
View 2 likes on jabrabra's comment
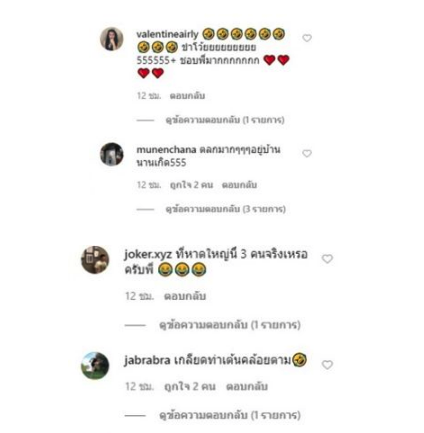[x=190, y=387]
